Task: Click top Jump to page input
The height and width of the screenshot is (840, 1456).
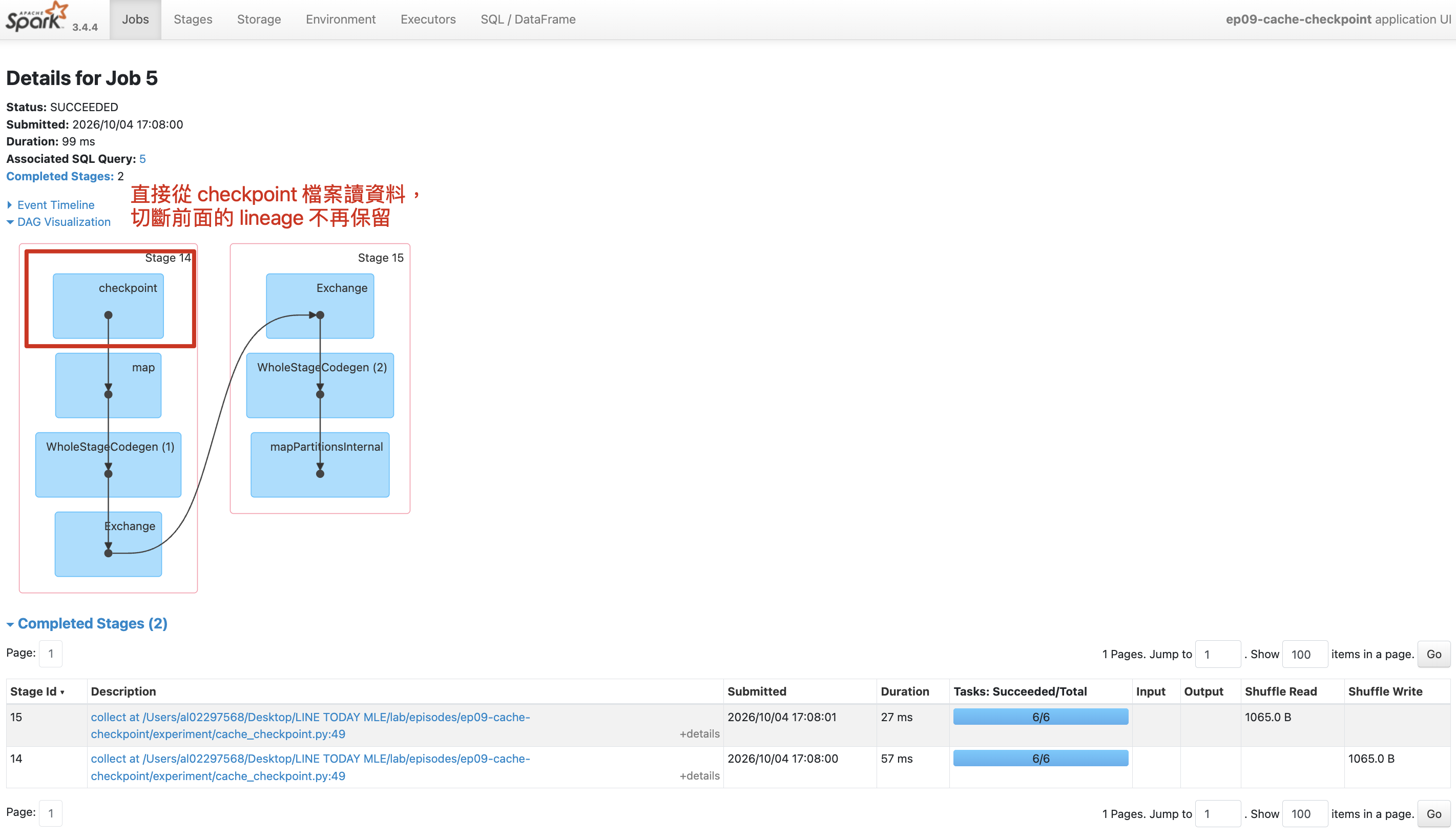Action: click(x=1218, y=654)
